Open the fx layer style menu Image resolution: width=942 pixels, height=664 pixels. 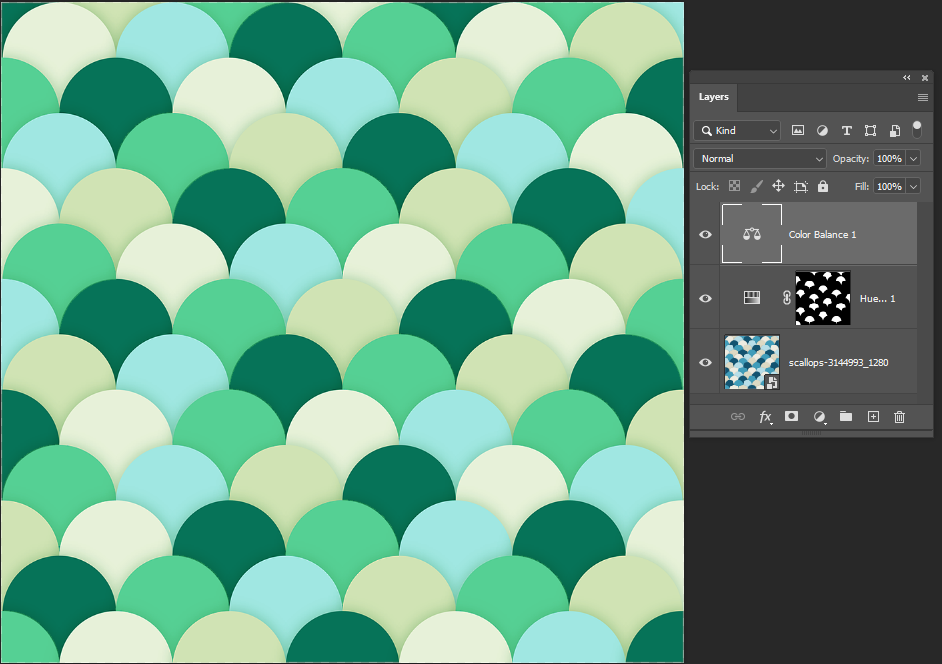(x=765, y=416)
